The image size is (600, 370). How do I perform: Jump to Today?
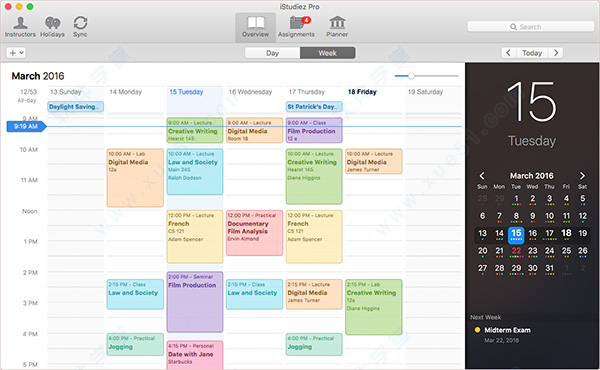click(x=532, y=53)
